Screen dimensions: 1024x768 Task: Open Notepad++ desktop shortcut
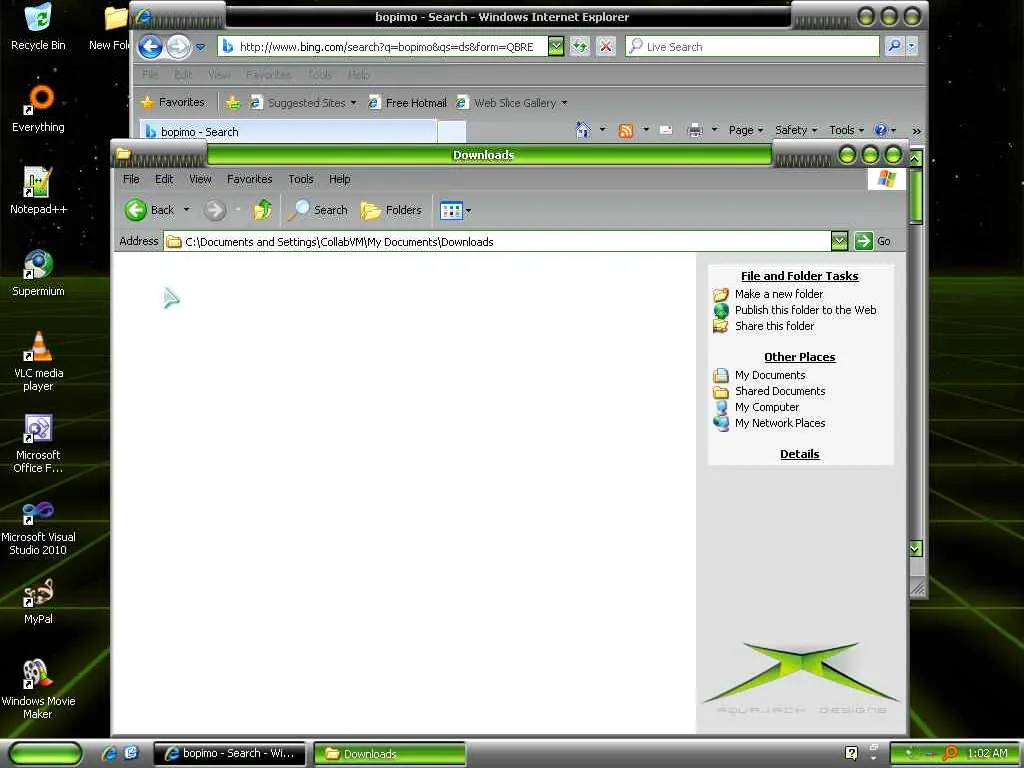coord(38,191)
